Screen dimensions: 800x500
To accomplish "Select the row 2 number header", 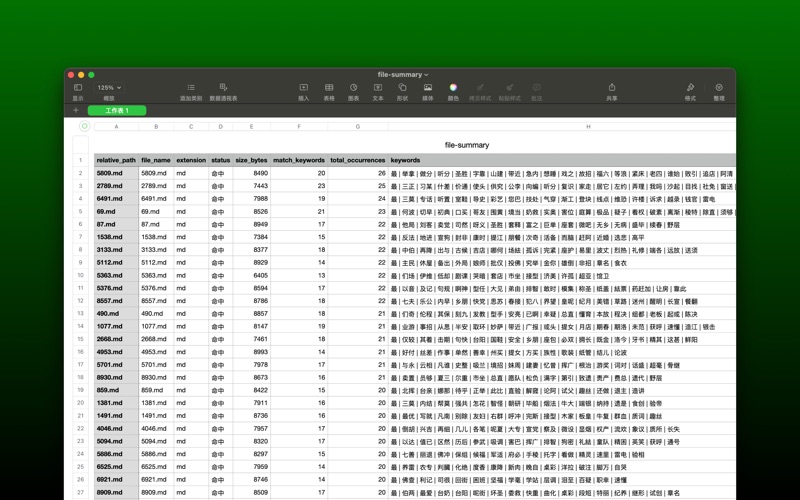I will coord(81,173).
